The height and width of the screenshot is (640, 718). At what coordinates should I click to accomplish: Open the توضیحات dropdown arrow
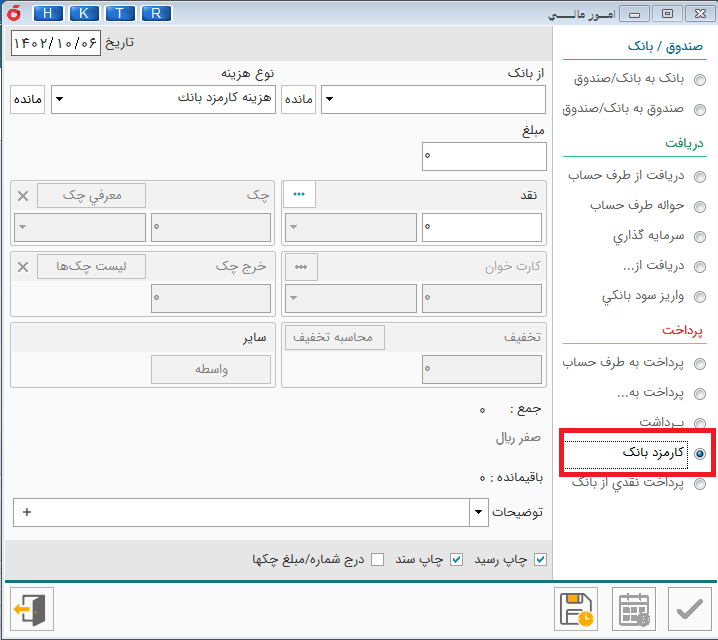coord(477,513)
